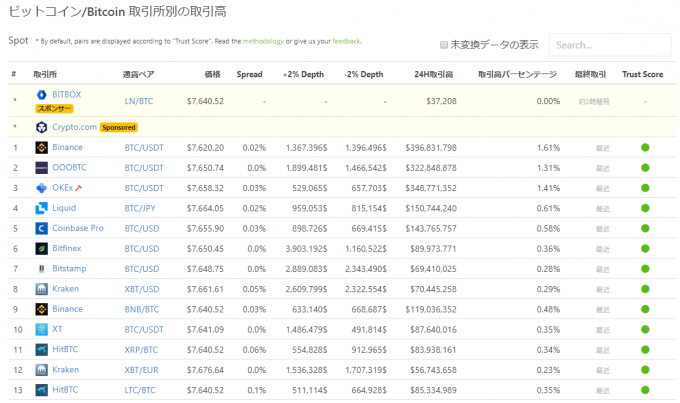
Task: Sort by the -2% Depth column header
Action: click(x=364, y=74)
